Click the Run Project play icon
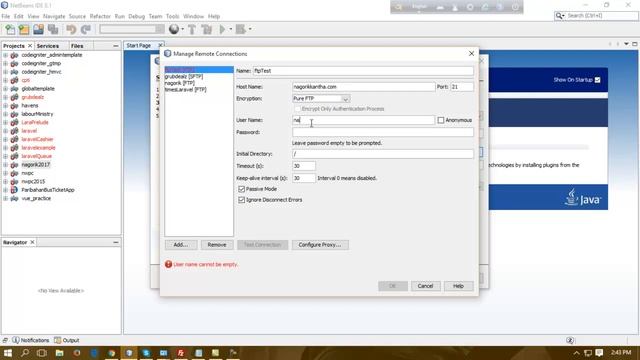640x360 pixels. click(222, 29)
